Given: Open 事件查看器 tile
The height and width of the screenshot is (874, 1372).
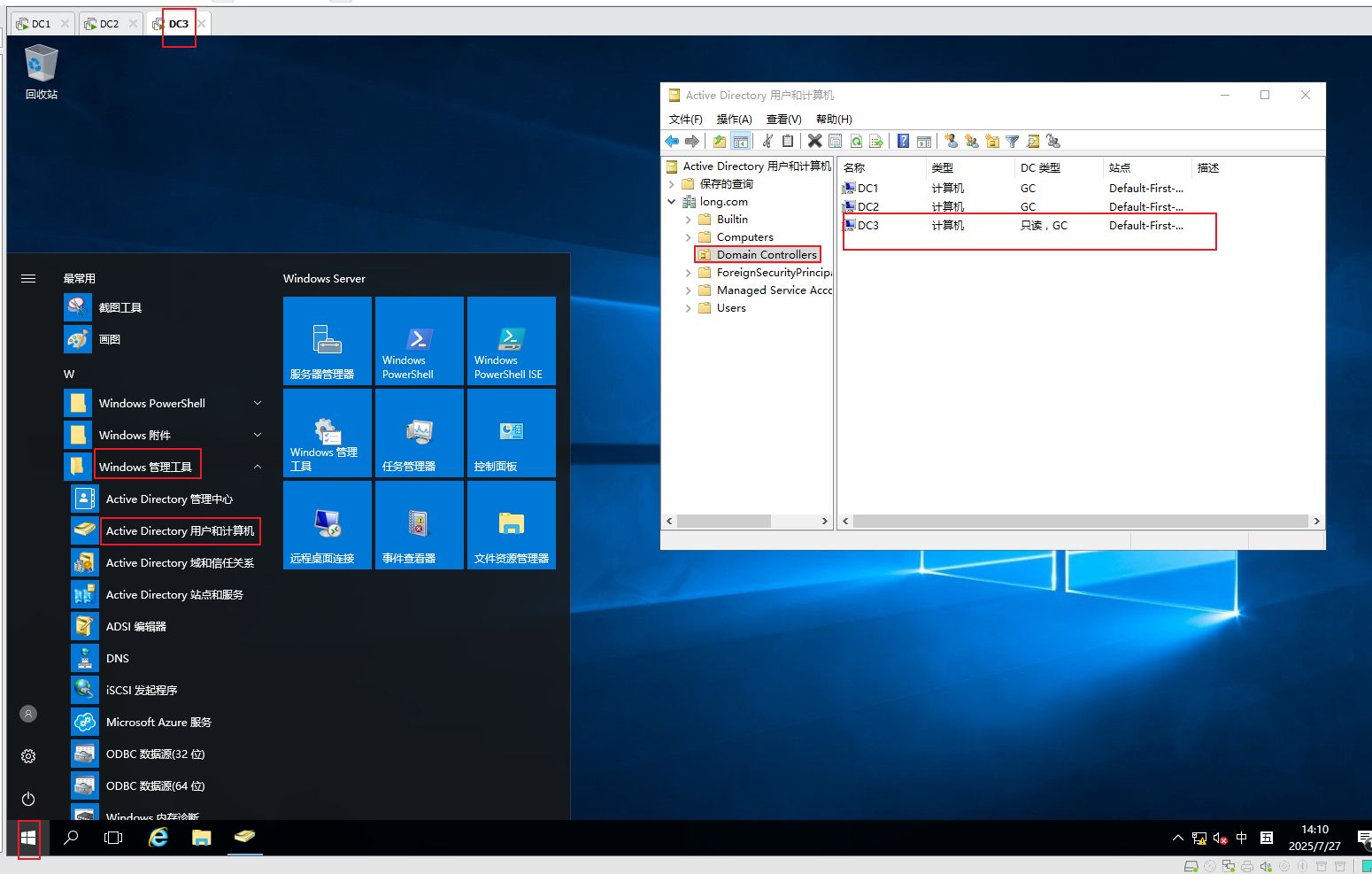Looking at the screenshot, I should click(420, 525).
